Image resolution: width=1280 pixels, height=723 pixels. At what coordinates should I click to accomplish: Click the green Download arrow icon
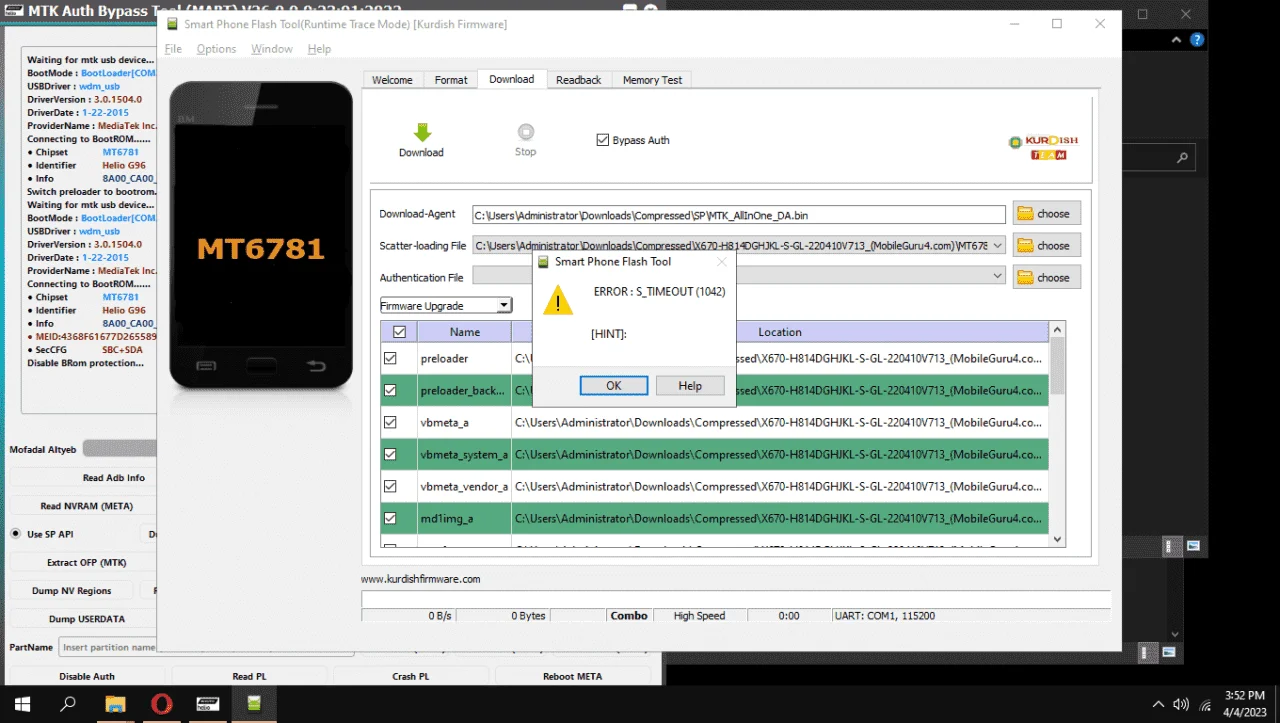tap(422, 132)
